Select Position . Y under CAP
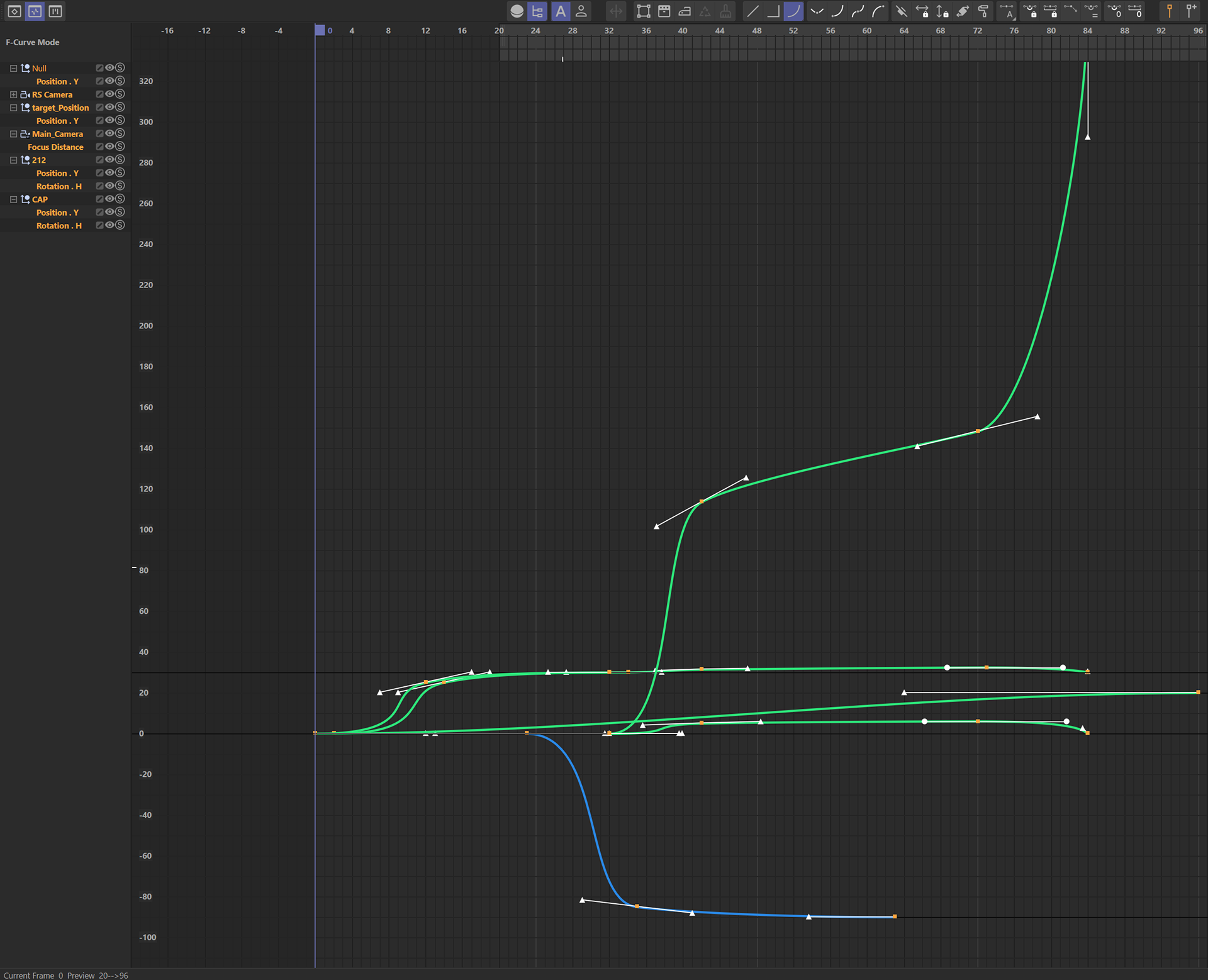 57,213
